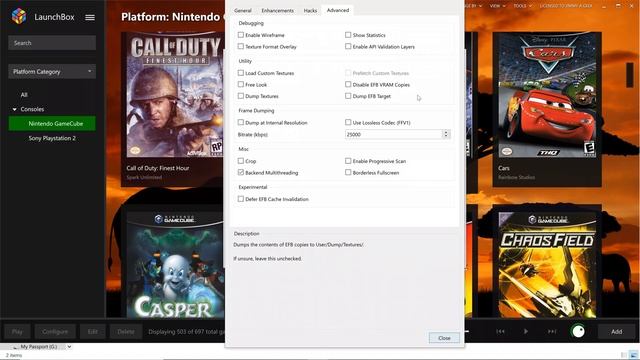Open the Hacks tab
Viewport: 640px width, 360px height.
[310, 11]
